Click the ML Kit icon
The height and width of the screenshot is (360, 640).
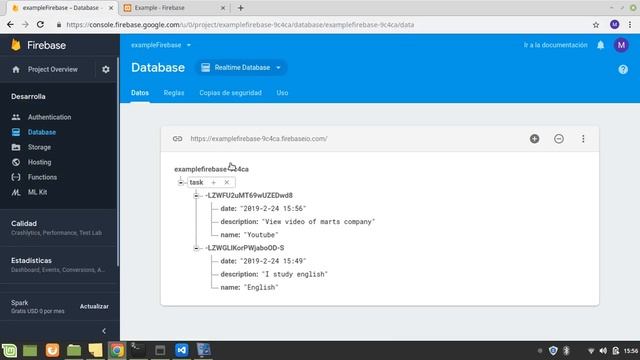[x=16, y=192]
